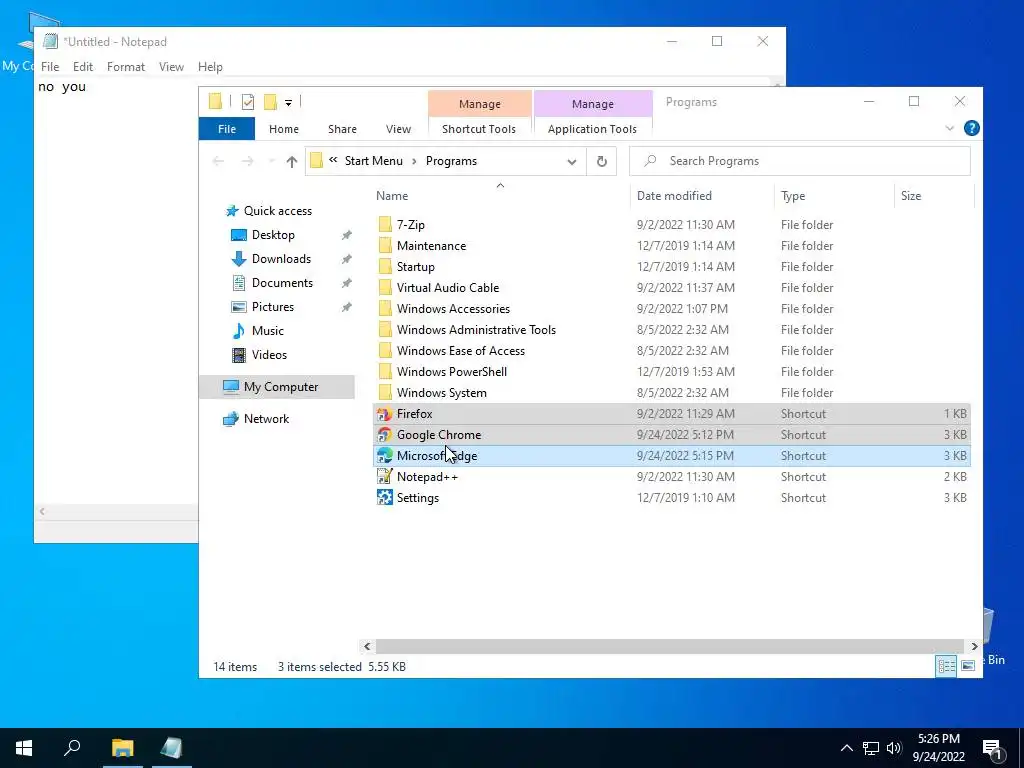Open Music in the navigation pane
The height and width of the screenshot is (768, 1024).
pyautogui.click(x=268, y=331)
